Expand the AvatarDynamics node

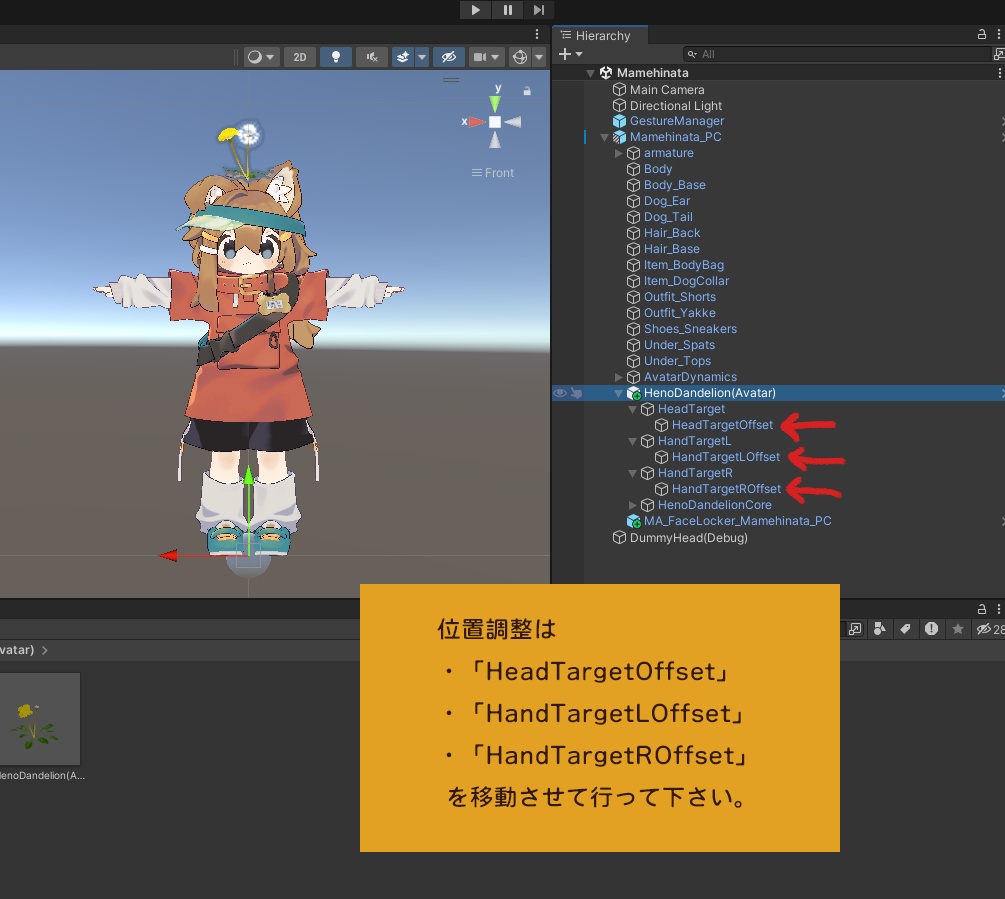(x=619, y=377)
